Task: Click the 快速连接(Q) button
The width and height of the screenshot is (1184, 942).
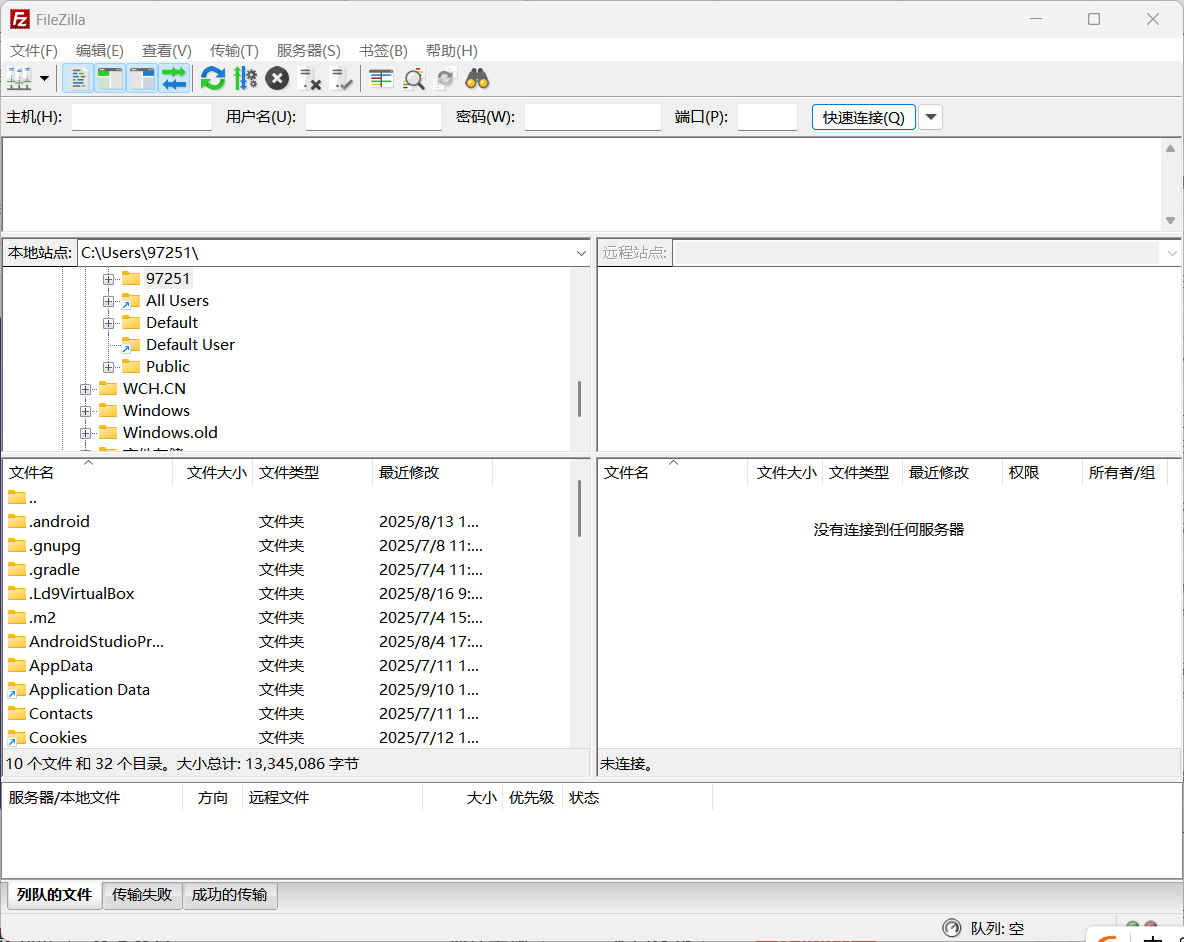Action: click(864, 117)
